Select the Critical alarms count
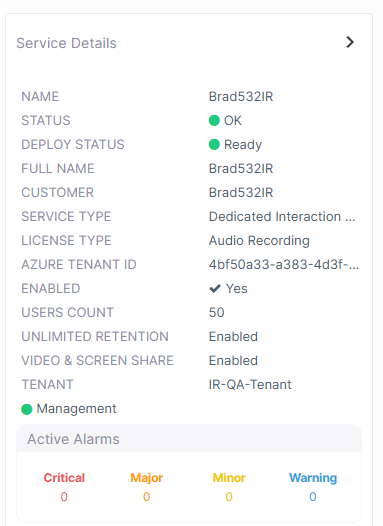This screenshot has height=526, width=383. point(64,497)
